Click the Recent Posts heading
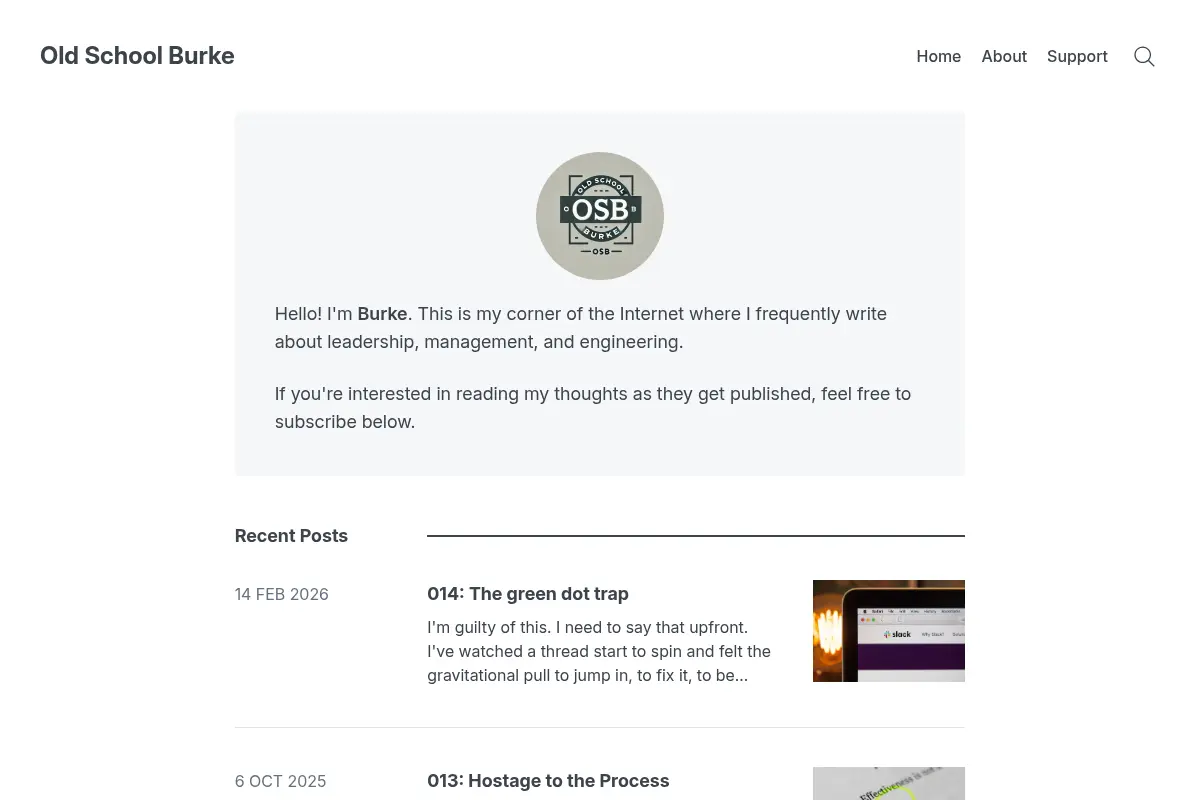Screen dimensions: 1200x800 click(291, 536)
